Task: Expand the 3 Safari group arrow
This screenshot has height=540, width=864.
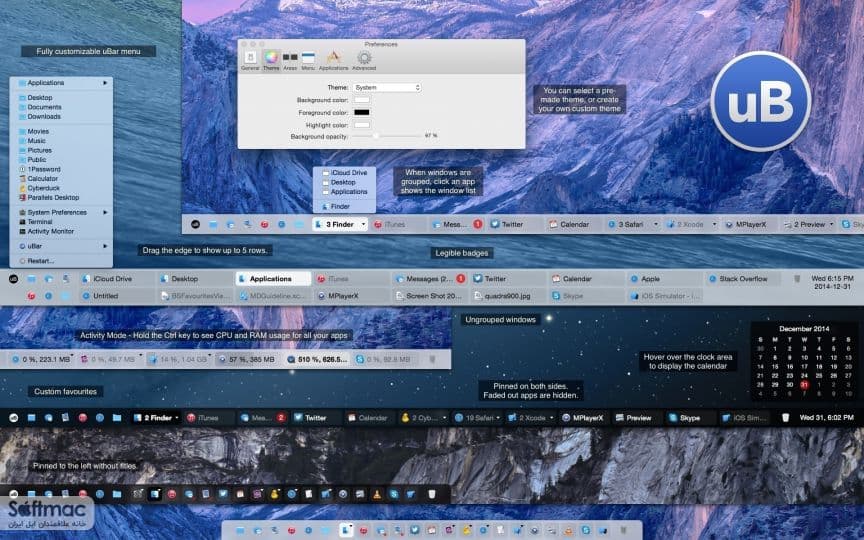Action: [x=655, y=224]
